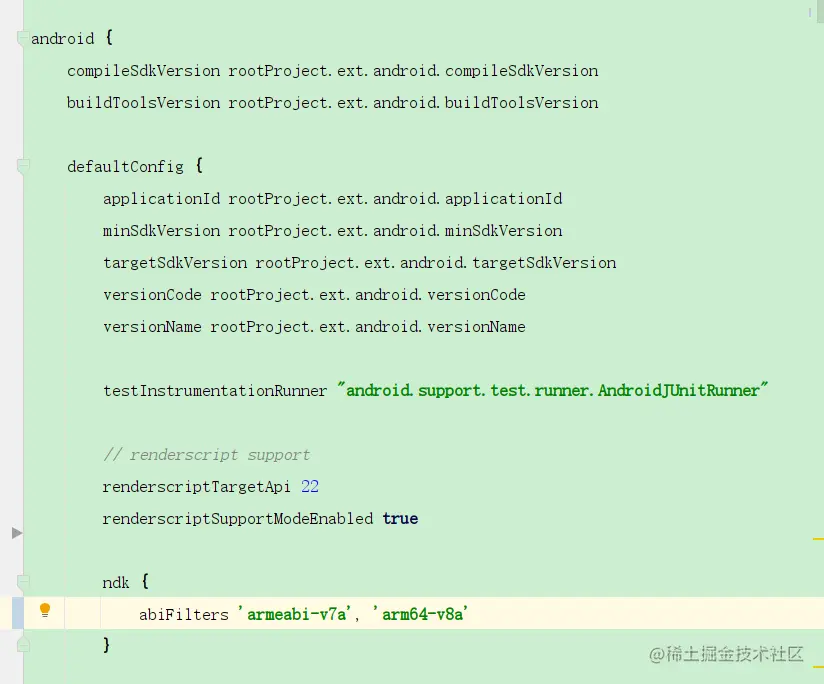The height and width of the screenshot is (684, 824).
Task: Click the AndroidJUnitRunner string literal
Action: (x=552, y=390)
